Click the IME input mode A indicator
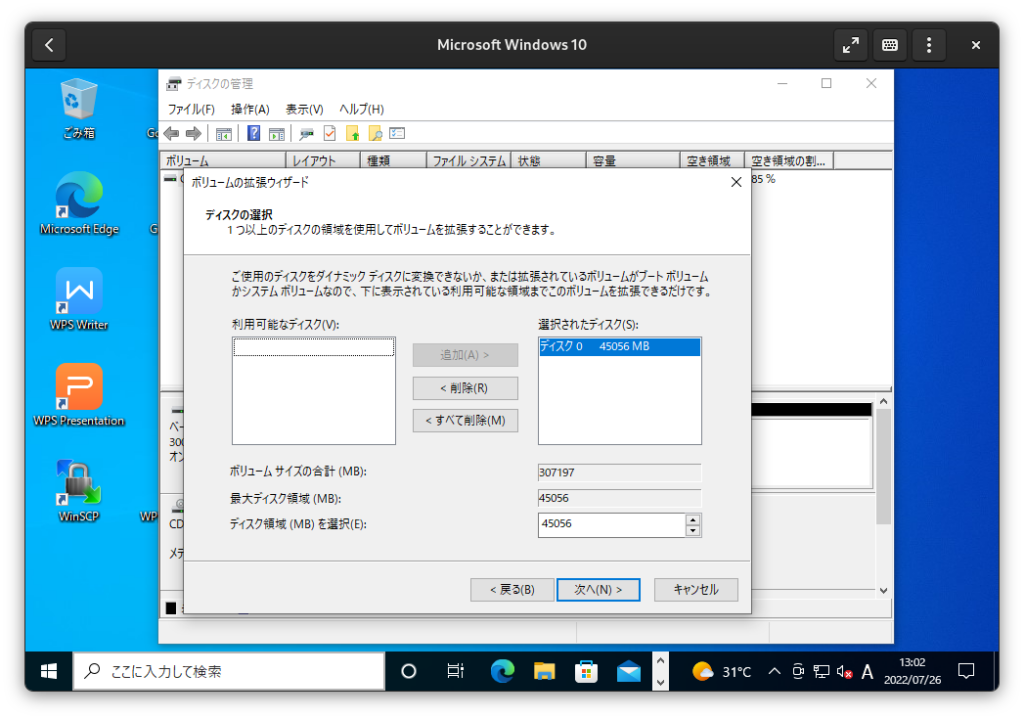 pyautogui.click(x=867, y=671)
